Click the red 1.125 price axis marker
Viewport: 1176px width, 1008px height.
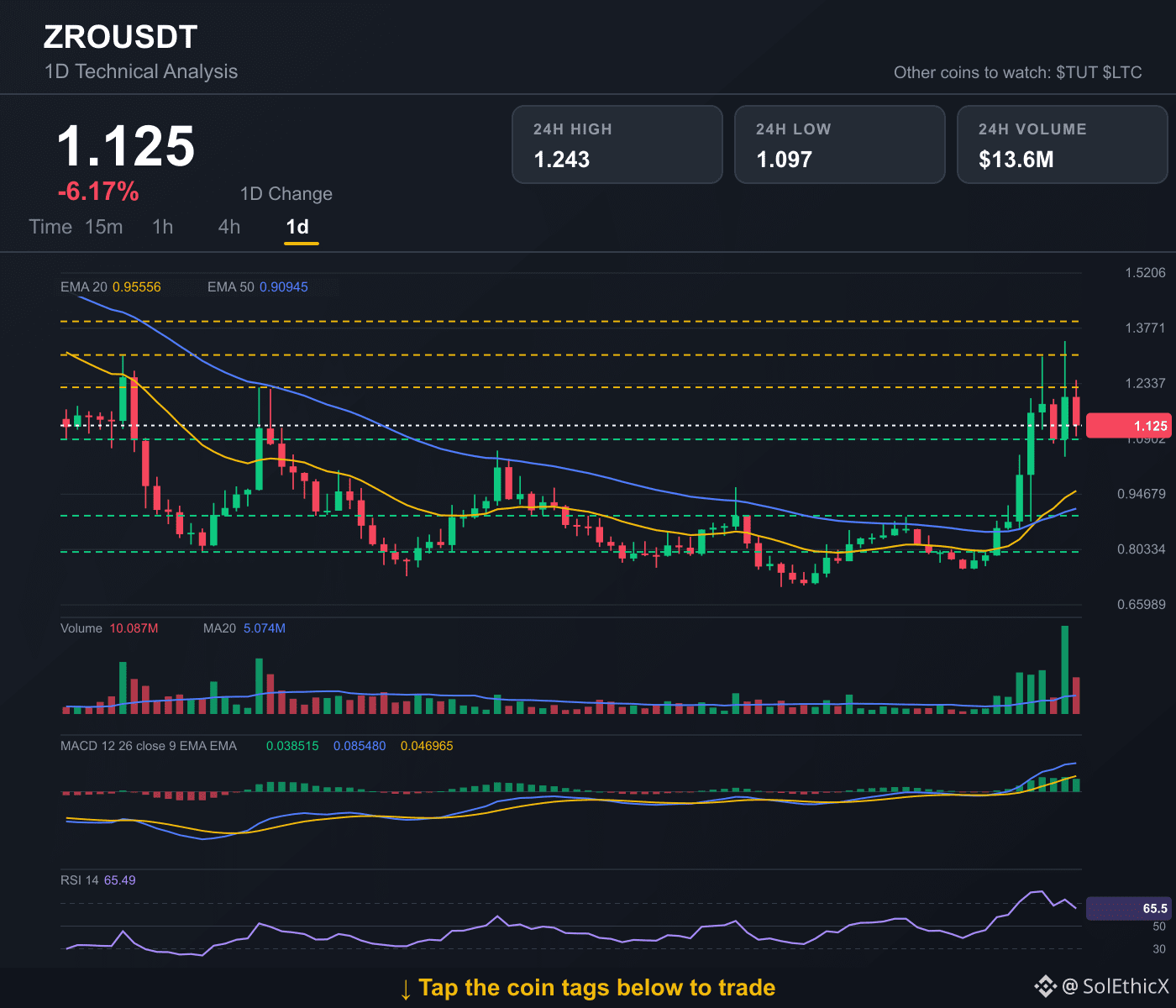coord(1128,426)
